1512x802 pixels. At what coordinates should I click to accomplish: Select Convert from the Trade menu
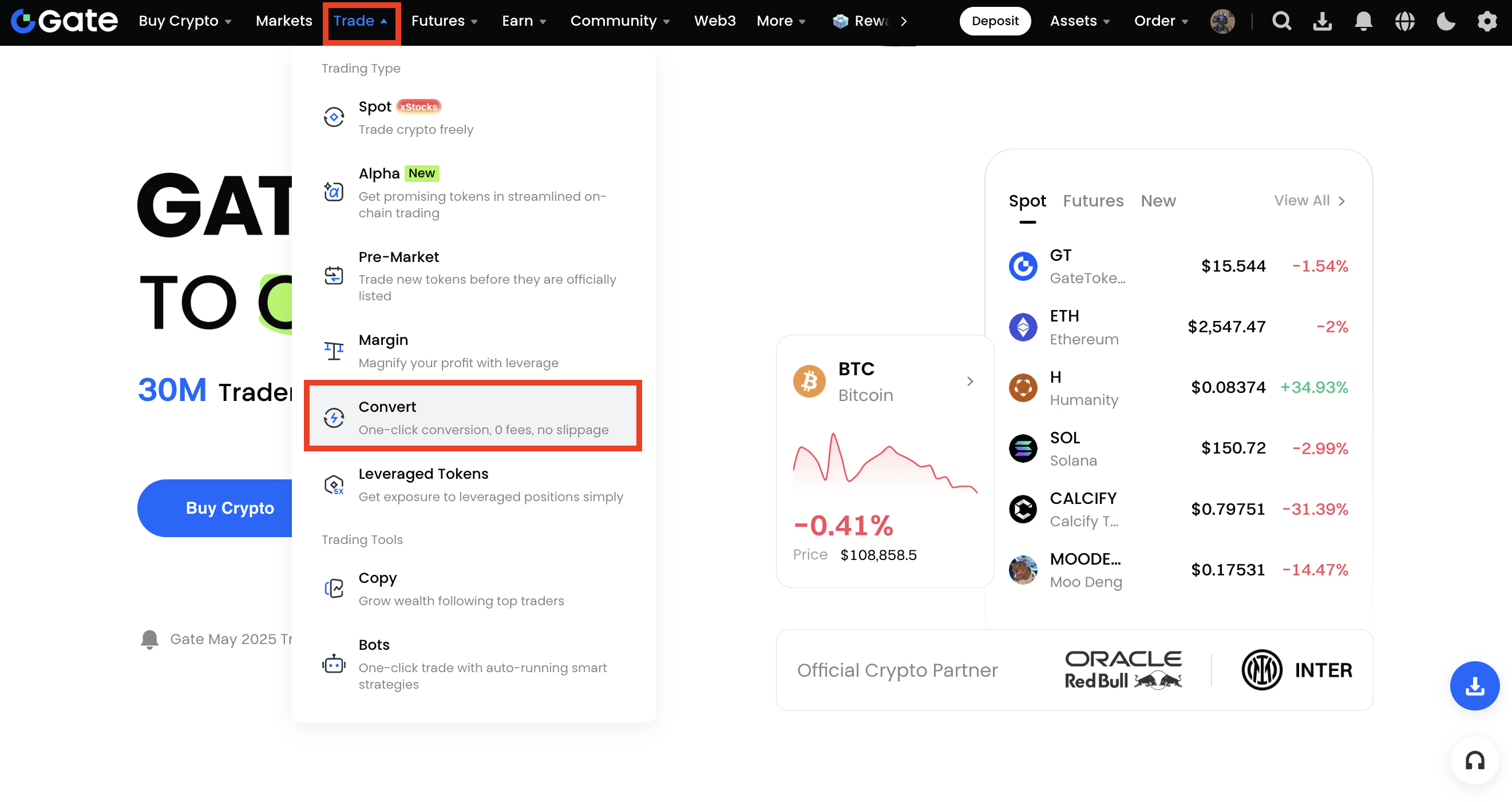click(x=473, y=418)
